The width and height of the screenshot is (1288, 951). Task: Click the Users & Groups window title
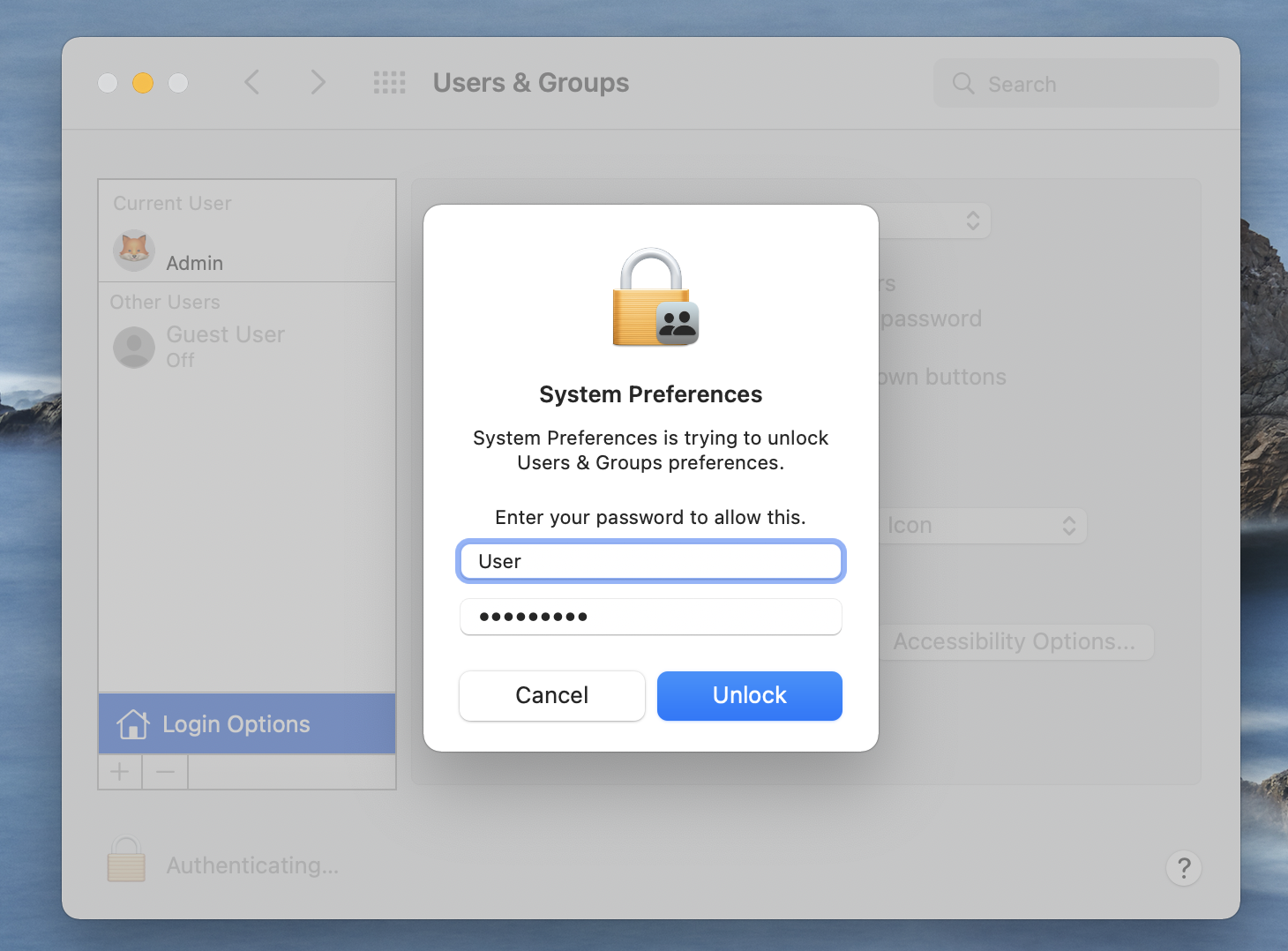[531, 83]
